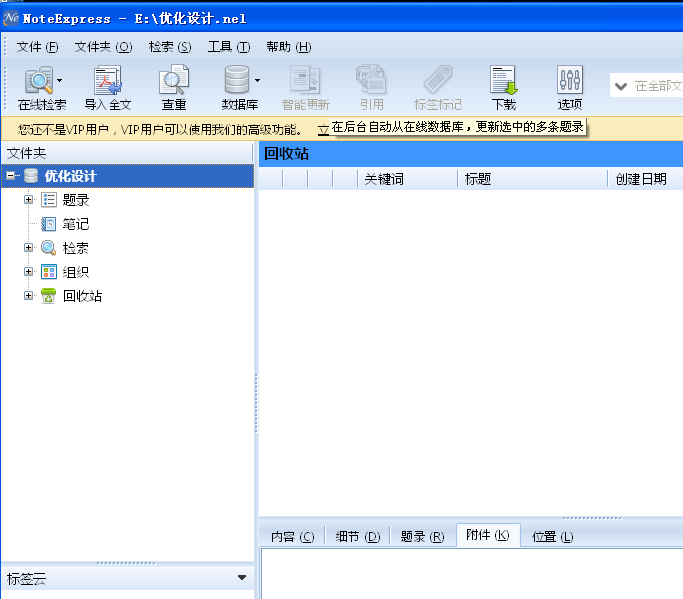This screenshot has height=599, width=683.
Task: Click the 引用 cite icon
Action: (371, 79)
